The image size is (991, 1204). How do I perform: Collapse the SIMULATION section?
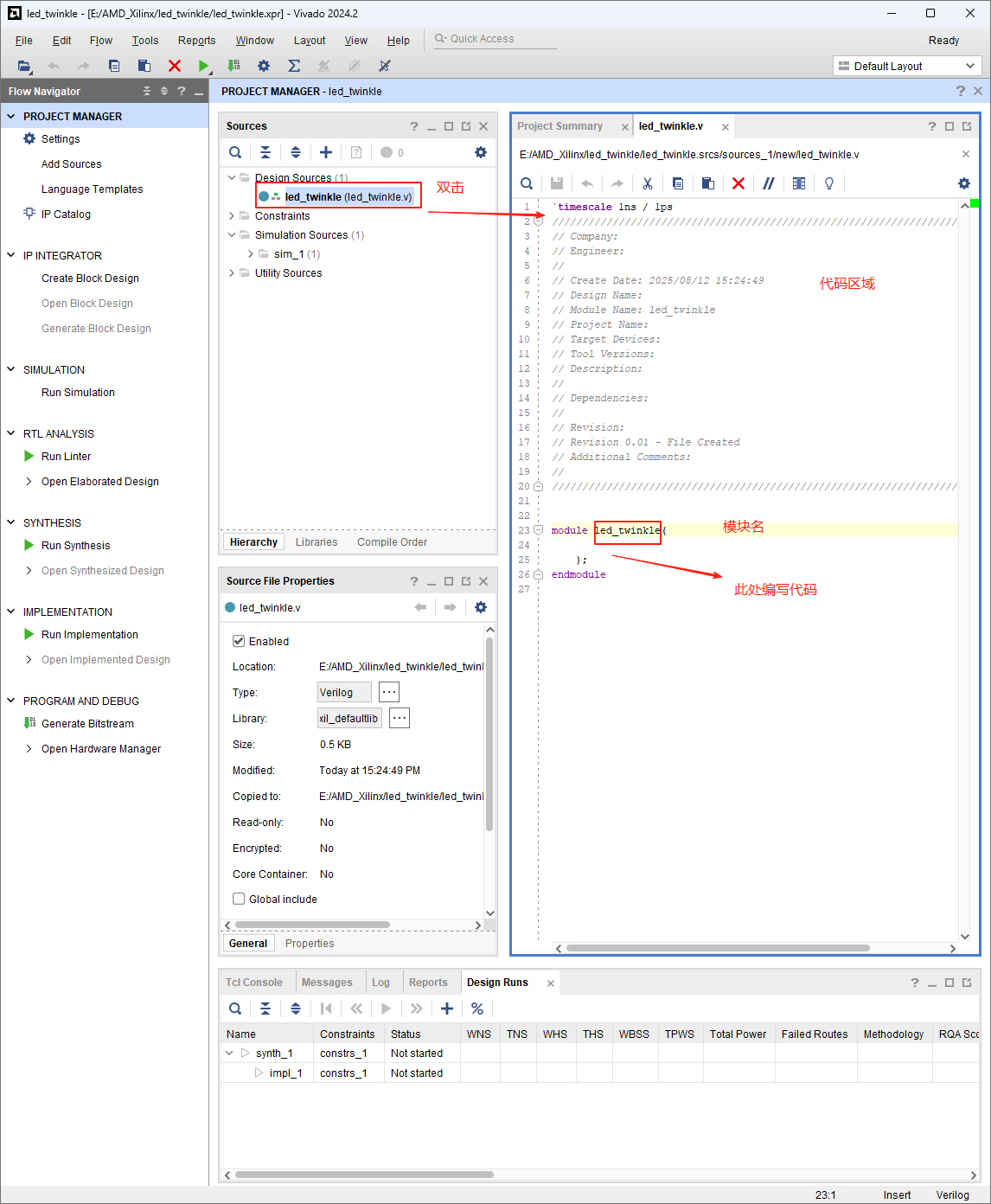(x=11, y=369)
